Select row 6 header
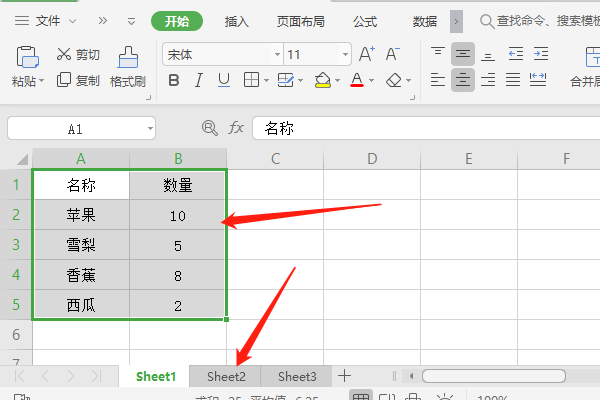600x400 pixels. [16, 335]
